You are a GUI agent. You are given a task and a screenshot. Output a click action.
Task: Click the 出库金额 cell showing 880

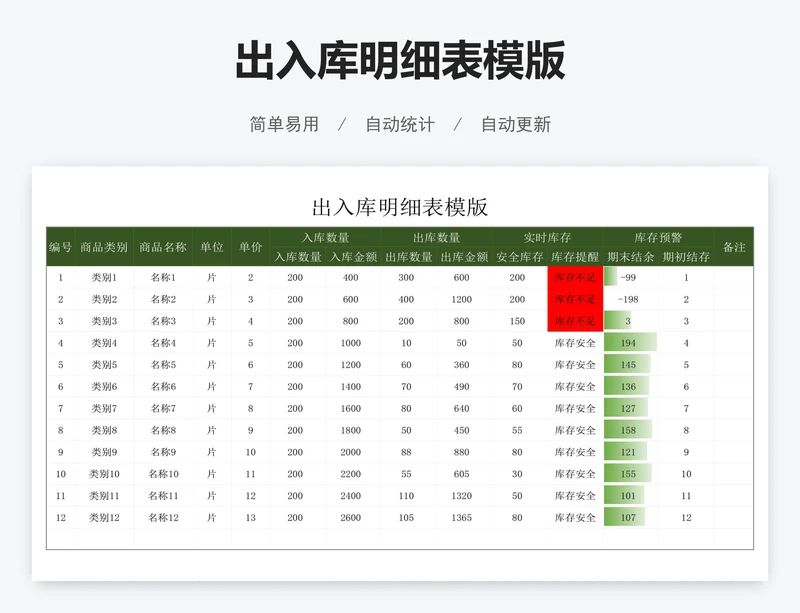(462, 452)
